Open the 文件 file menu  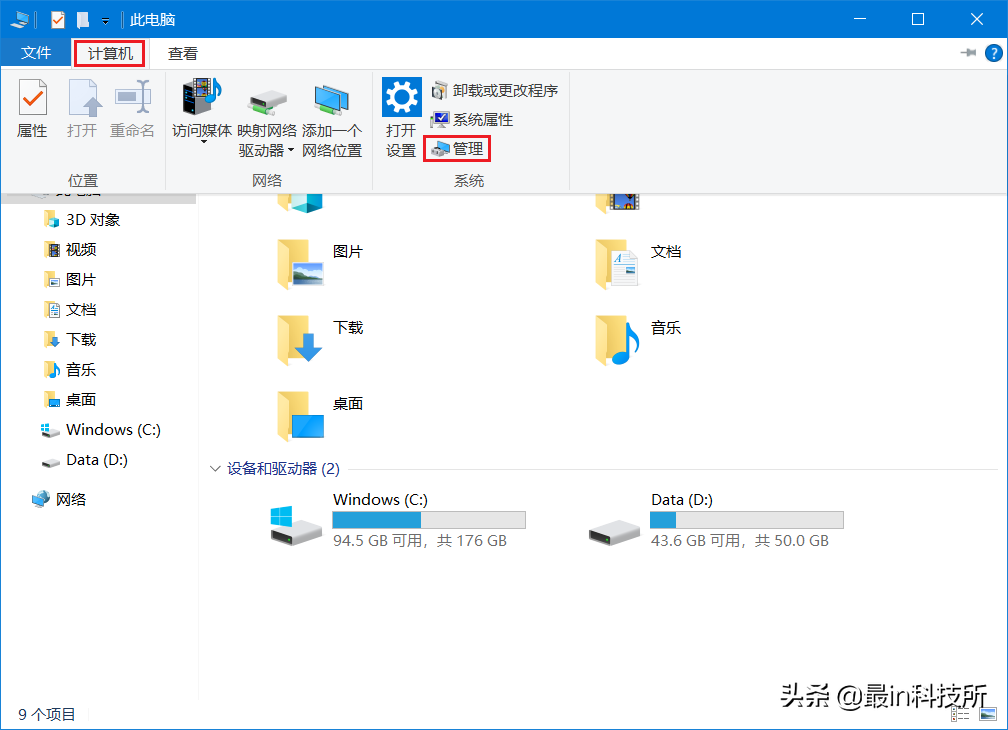point(35,53)
